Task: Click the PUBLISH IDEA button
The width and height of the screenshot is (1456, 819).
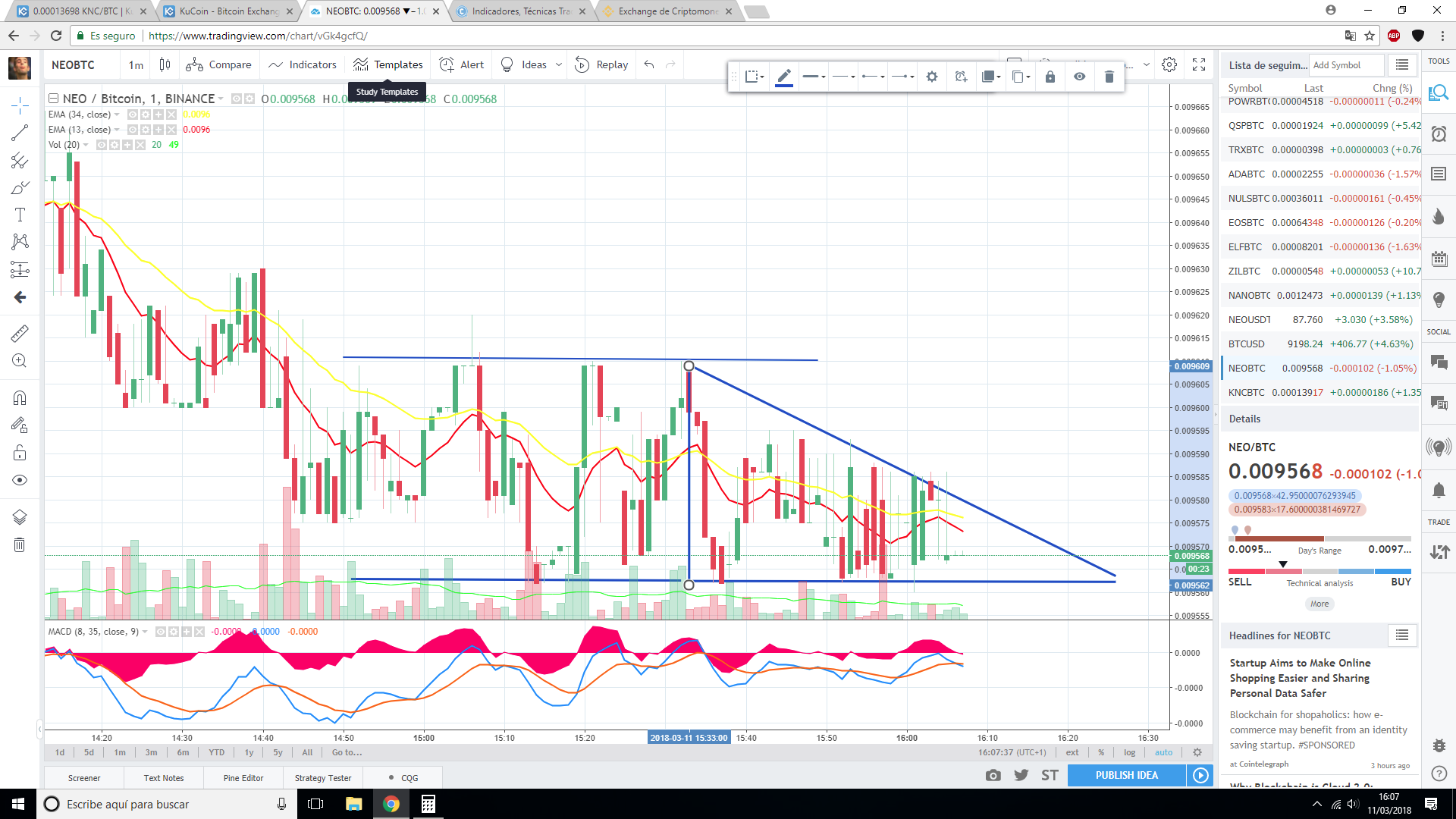Action: coord(1126,775)
